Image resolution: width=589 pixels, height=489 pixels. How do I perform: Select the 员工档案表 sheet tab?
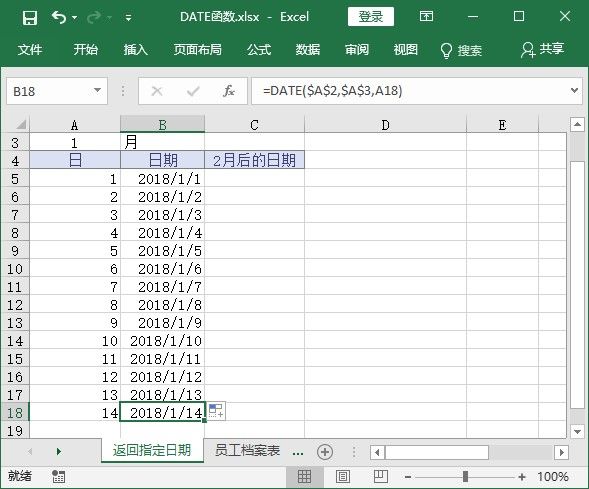point(247,450)
